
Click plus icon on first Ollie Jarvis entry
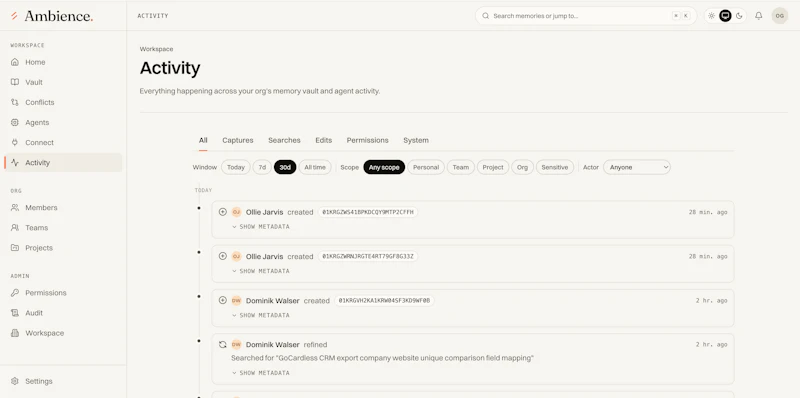pyautogui.click(x=222, y=212)
